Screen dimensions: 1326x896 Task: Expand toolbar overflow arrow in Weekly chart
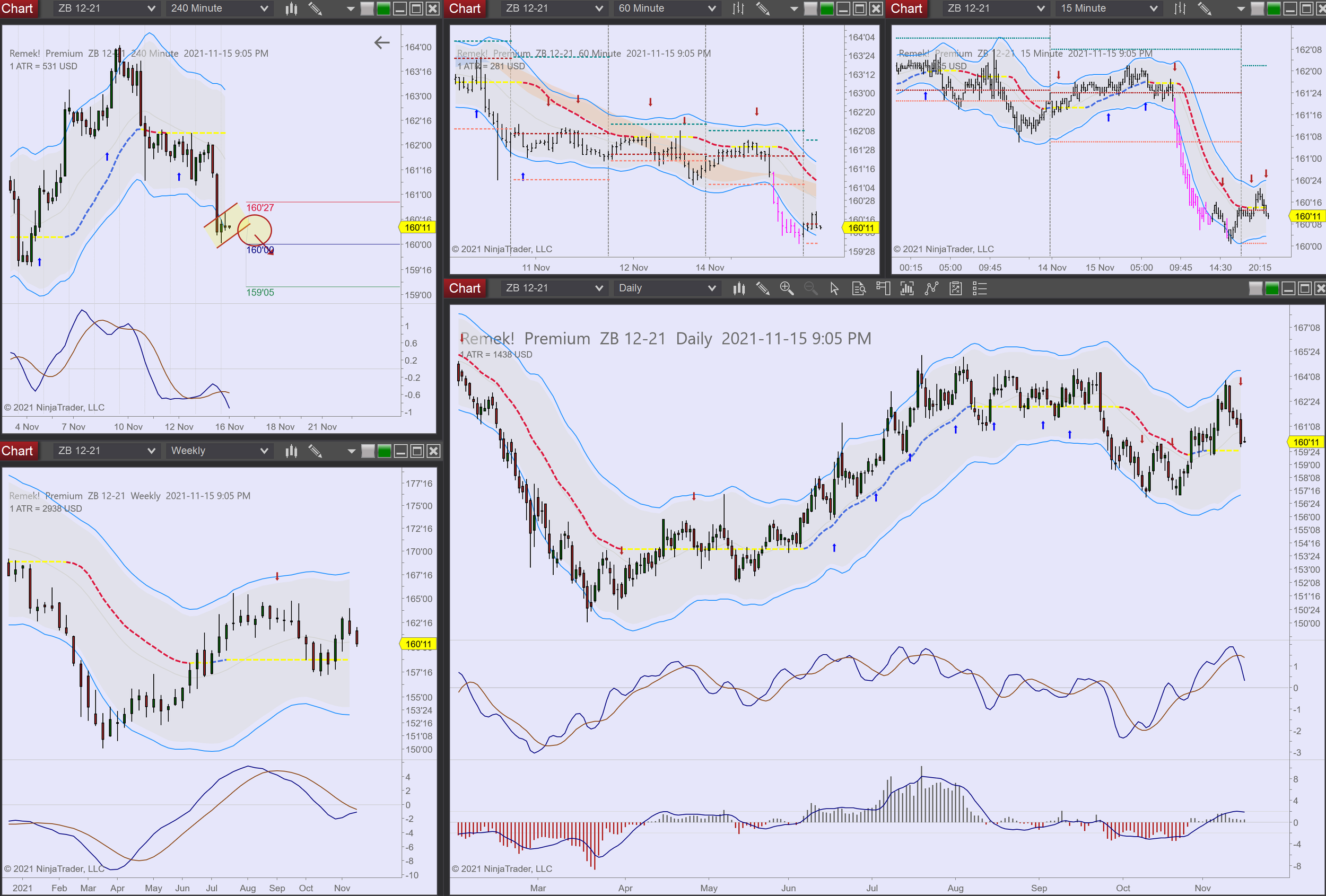pos(351,452)
